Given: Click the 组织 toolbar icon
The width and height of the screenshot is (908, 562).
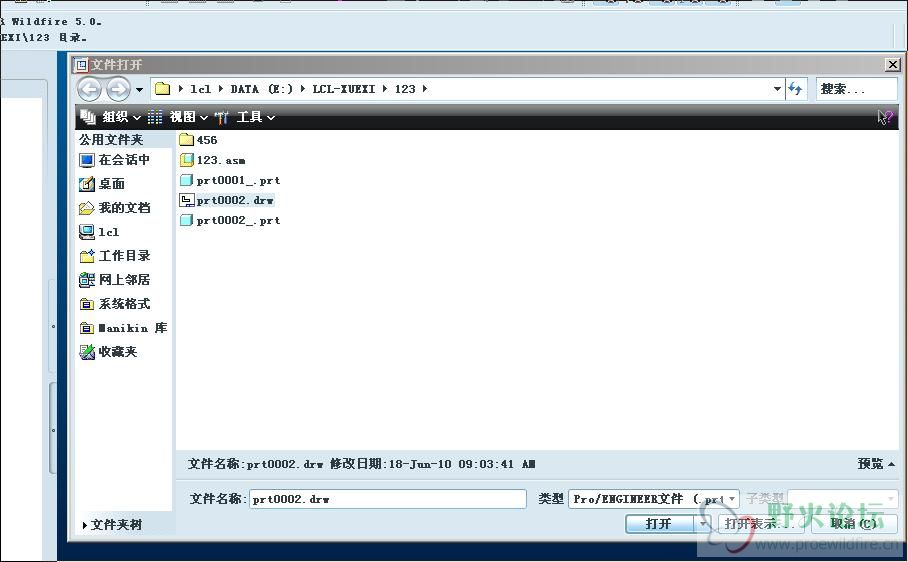Looking at the screenshot, I should pyautogui.click(x=88, y=117).
